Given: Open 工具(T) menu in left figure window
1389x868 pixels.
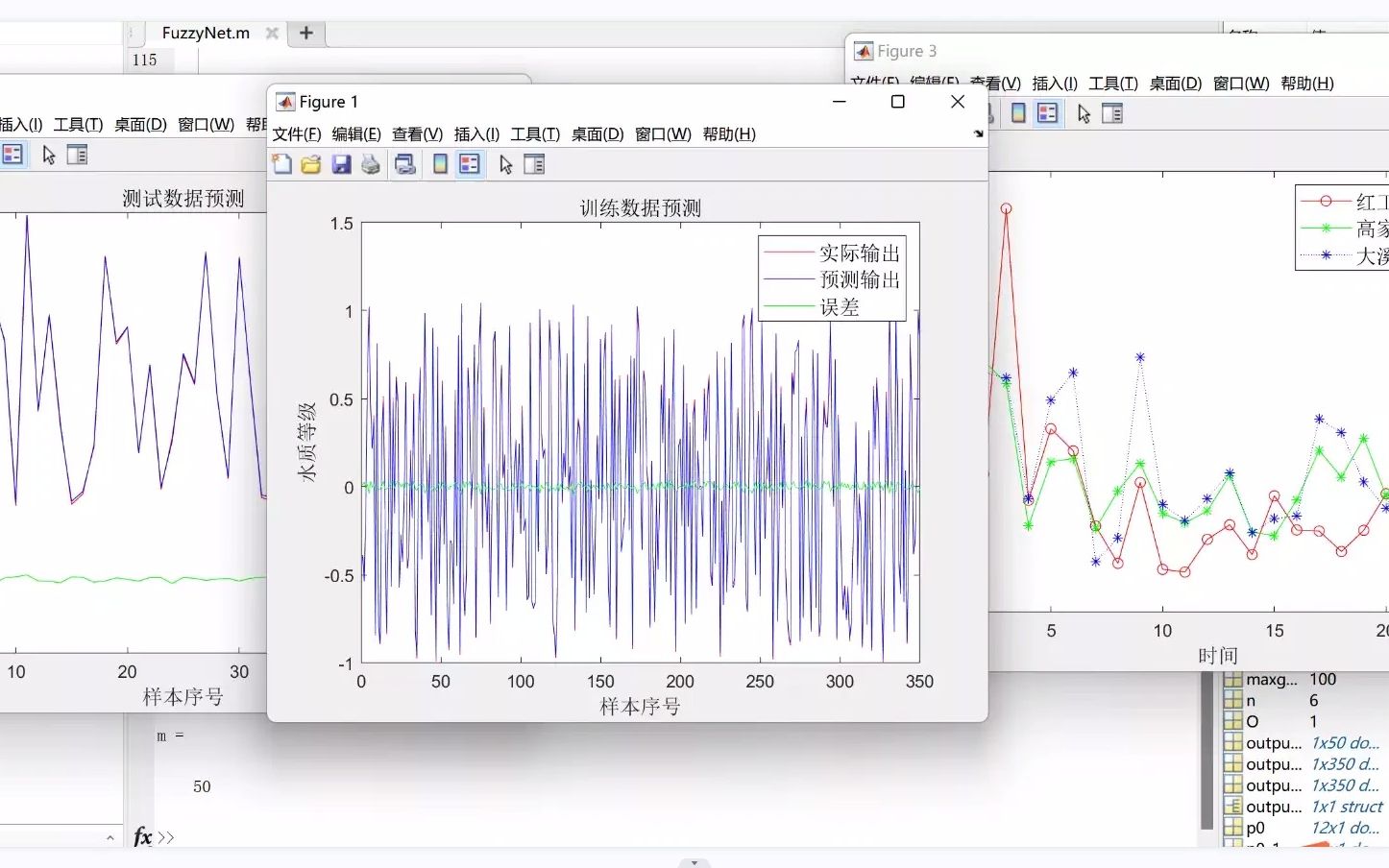Looking at the screenshot, I should (78, 125).
